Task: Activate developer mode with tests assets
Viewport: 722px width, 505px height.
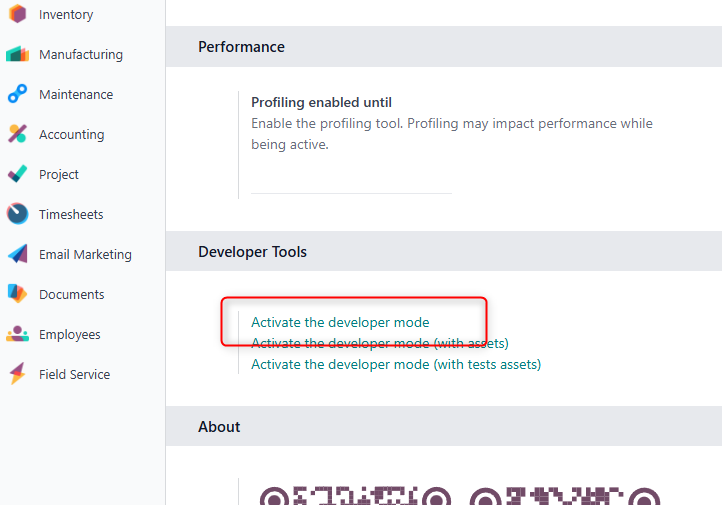Action: (x=396, y=365)
